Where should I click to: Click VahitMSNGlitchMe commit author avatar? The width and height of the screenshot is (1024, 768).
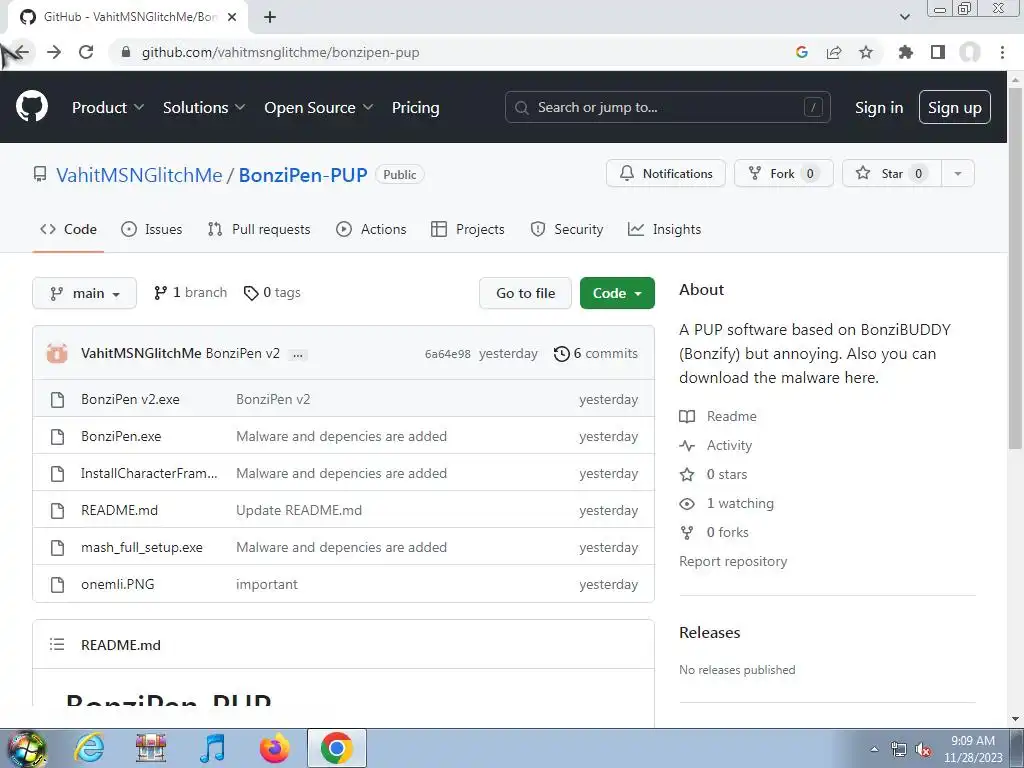tap(57, 353)
